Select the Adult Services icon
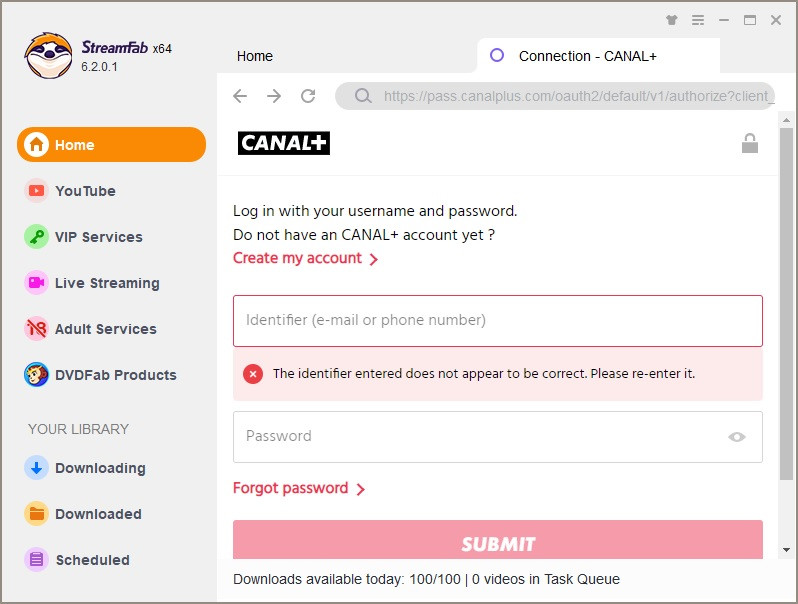Viewport: 798px width, 604px height. [37, 329]
